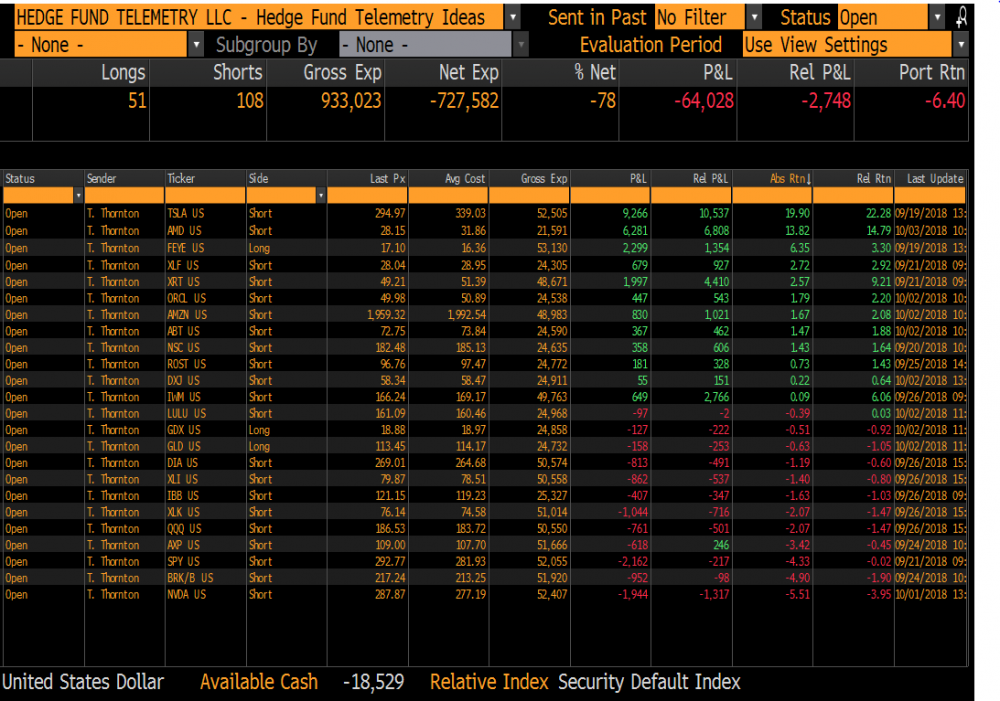Open the Side column filter dropdown
The width and height of the screenshot is (1000, 701).
click(320, 195)
